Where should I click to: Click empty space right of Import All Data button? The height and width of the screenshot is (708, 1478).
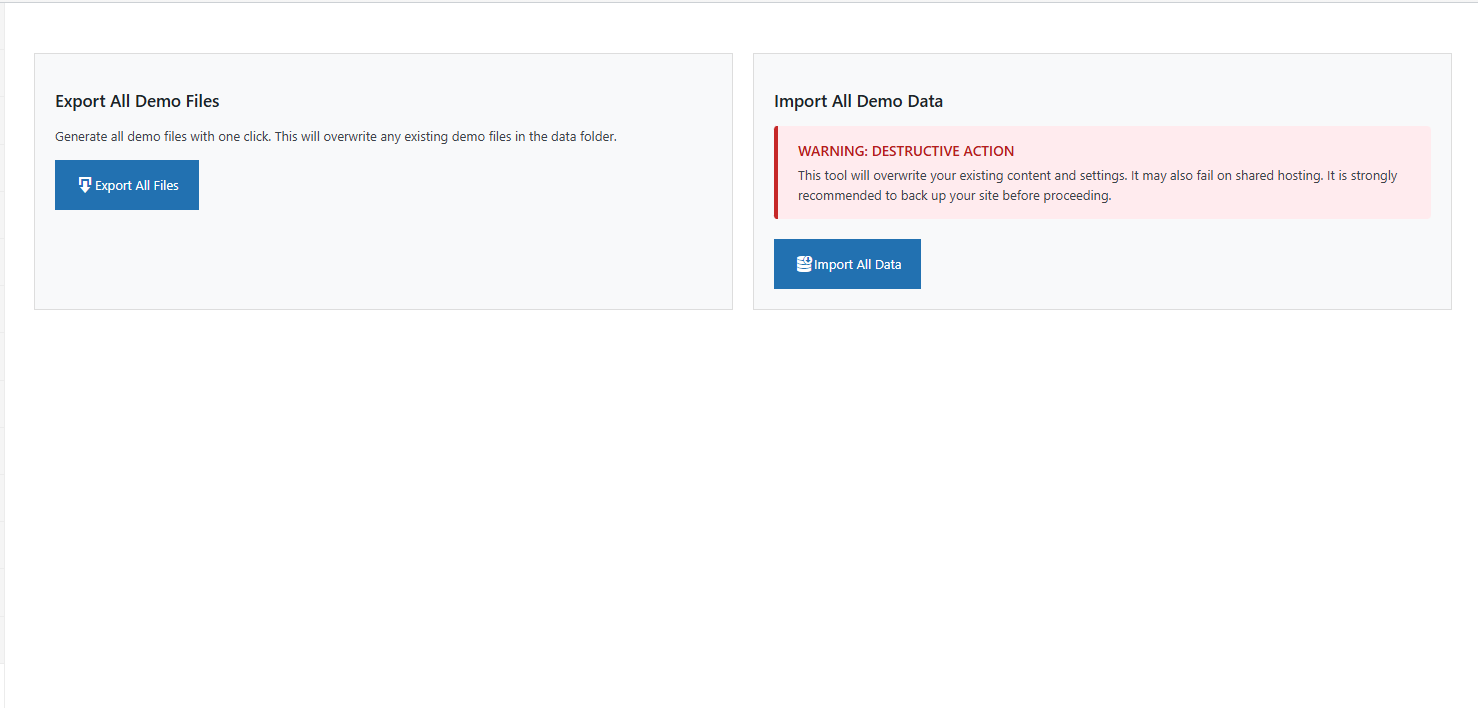1150,264
